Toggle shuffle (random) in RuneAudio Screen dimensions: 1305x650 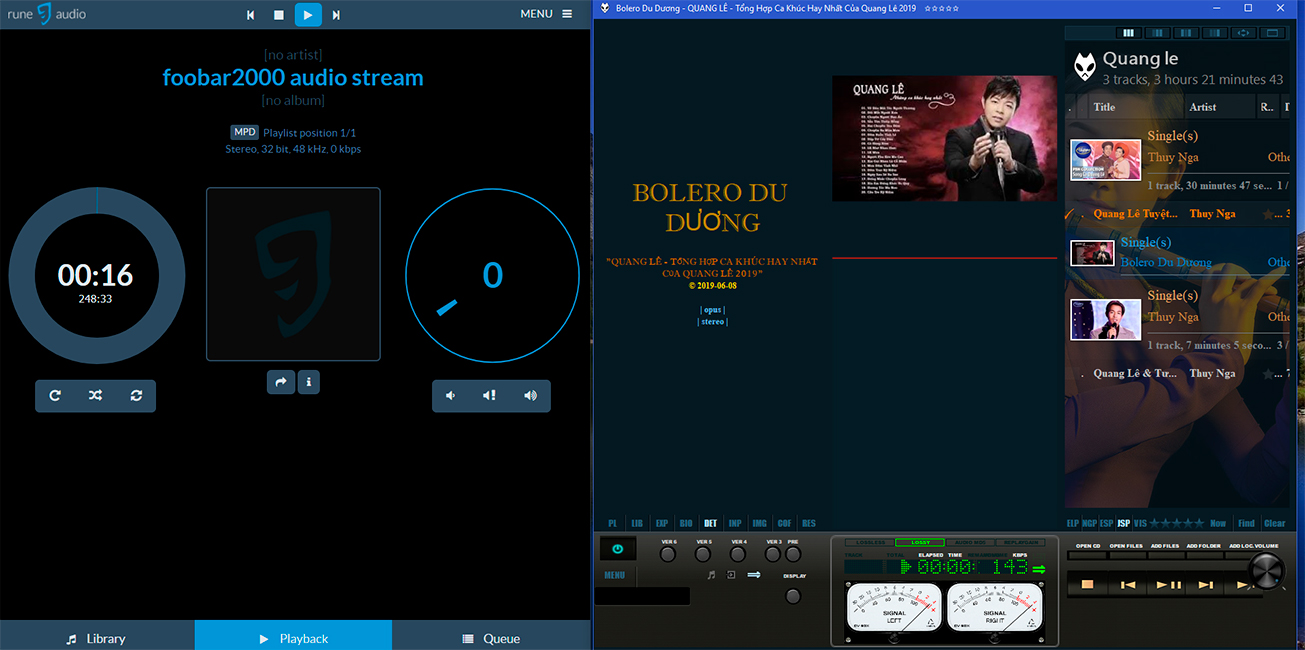click(x=95, y=396)
